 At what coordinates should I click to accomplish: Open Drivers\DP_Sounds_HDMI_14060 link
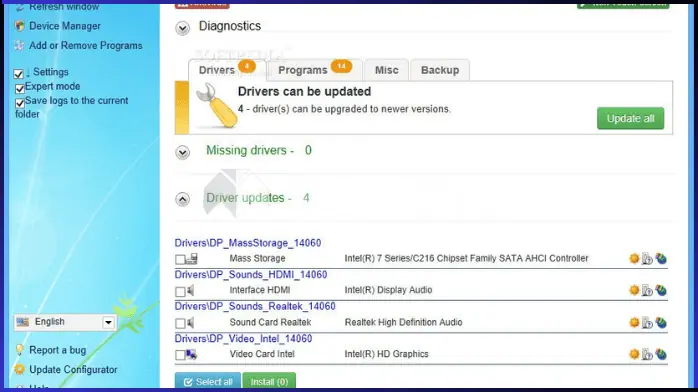[x=251, y=275]
